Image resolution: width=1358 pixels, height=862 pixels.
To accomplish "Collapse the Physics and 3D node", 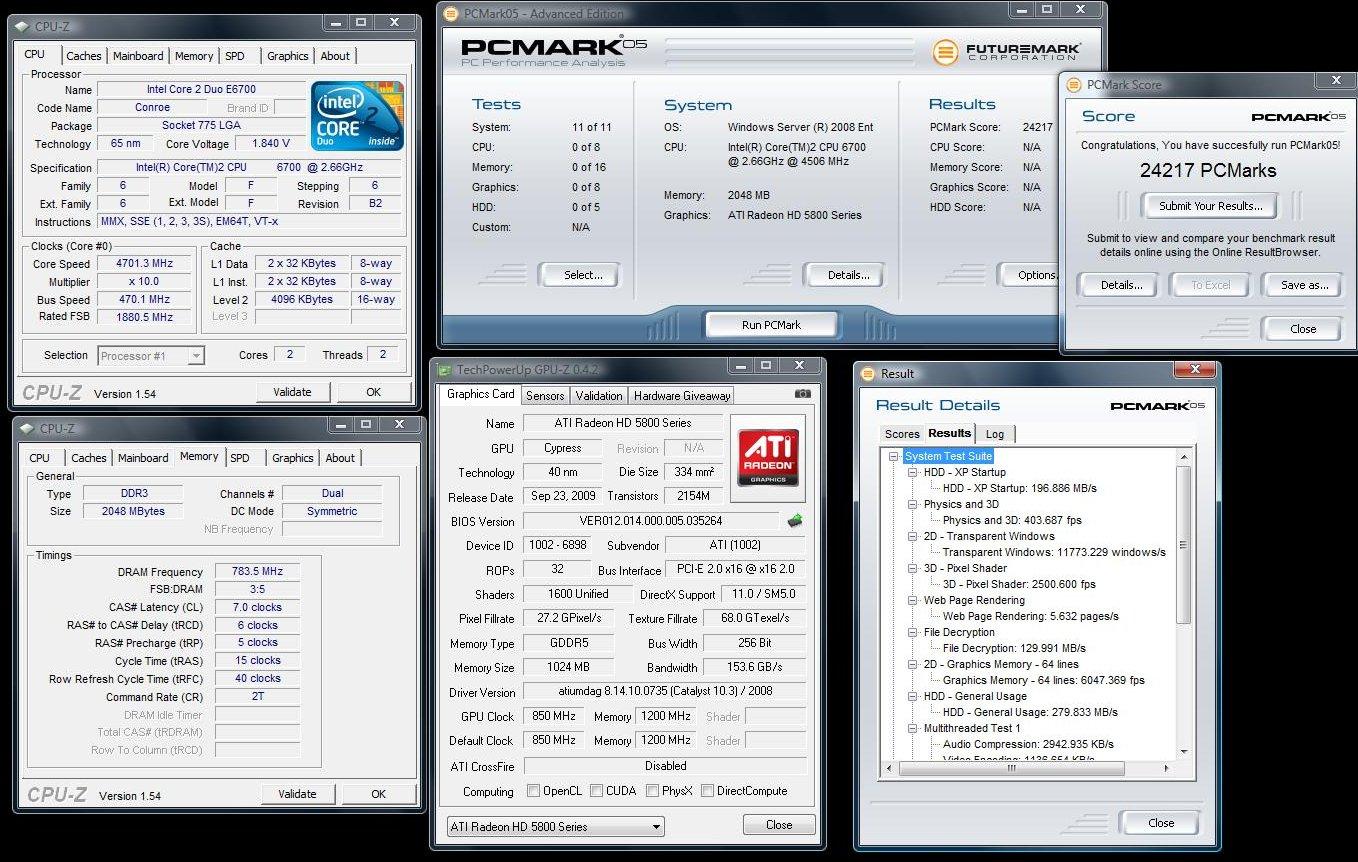I will 913,504.
